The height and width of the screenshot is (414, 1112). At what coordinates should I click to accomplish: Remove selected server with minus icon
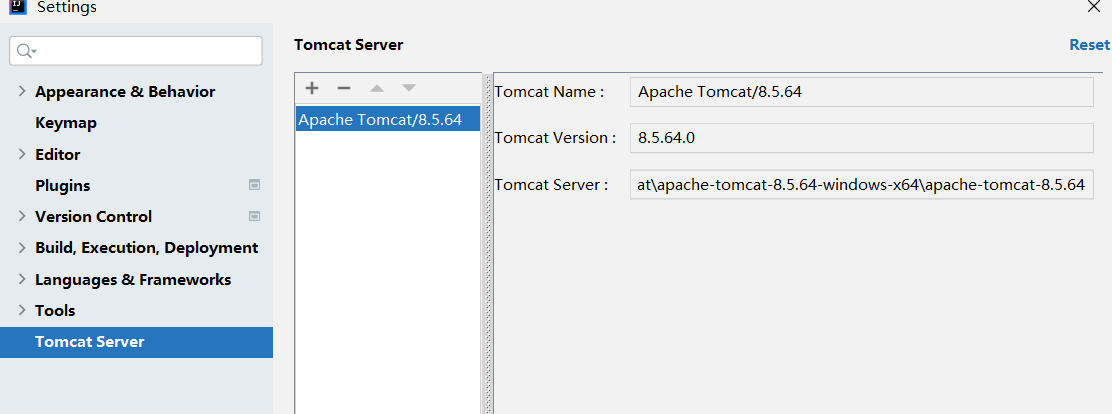click(x=344, y=88)
